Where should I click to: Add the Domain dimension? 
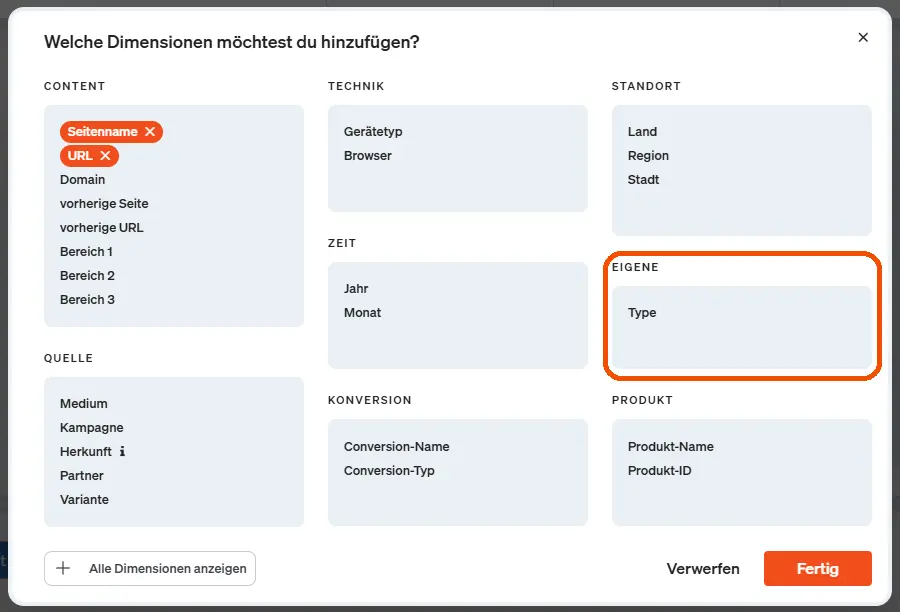[x=82, y=180]
